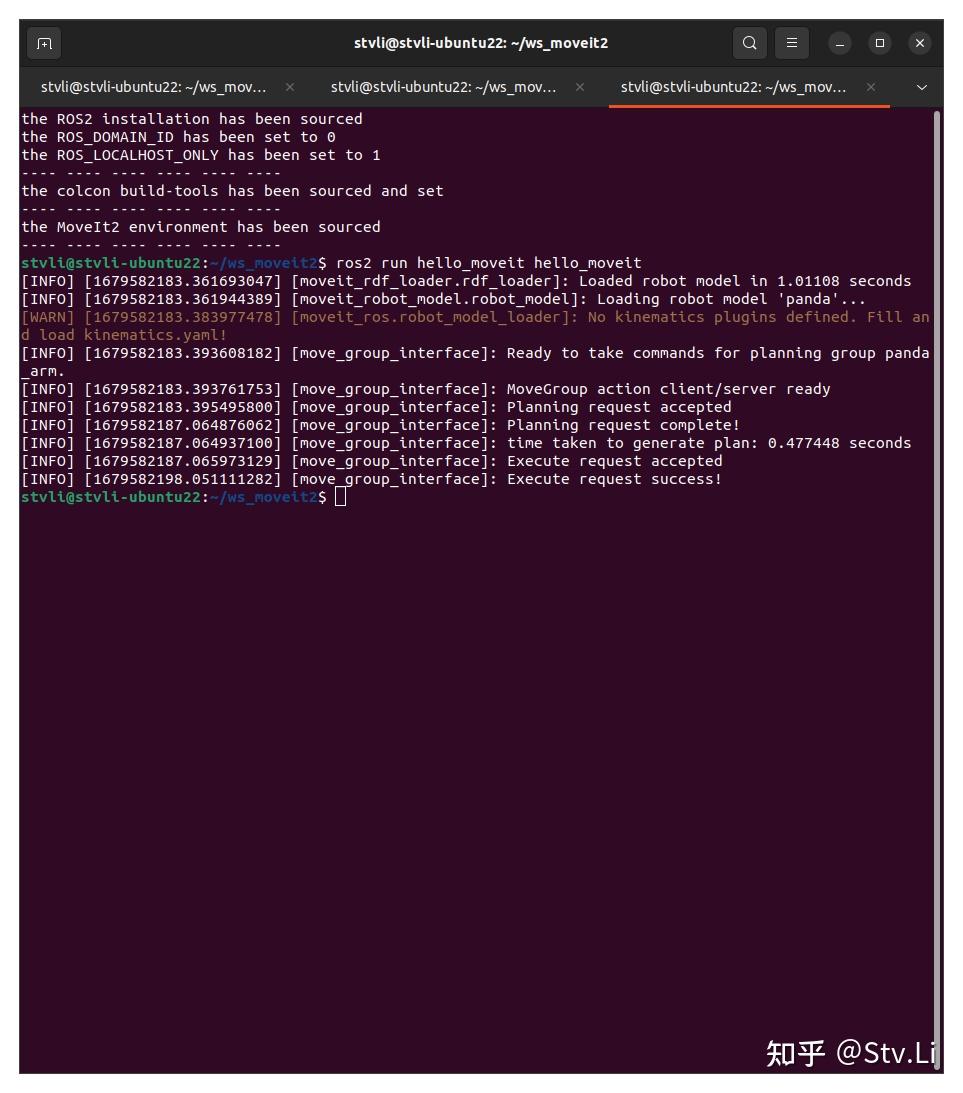Click the search magnifier icon
Image resolution: width=963 pixels, height=1093 pixels.
pos(749,43)
